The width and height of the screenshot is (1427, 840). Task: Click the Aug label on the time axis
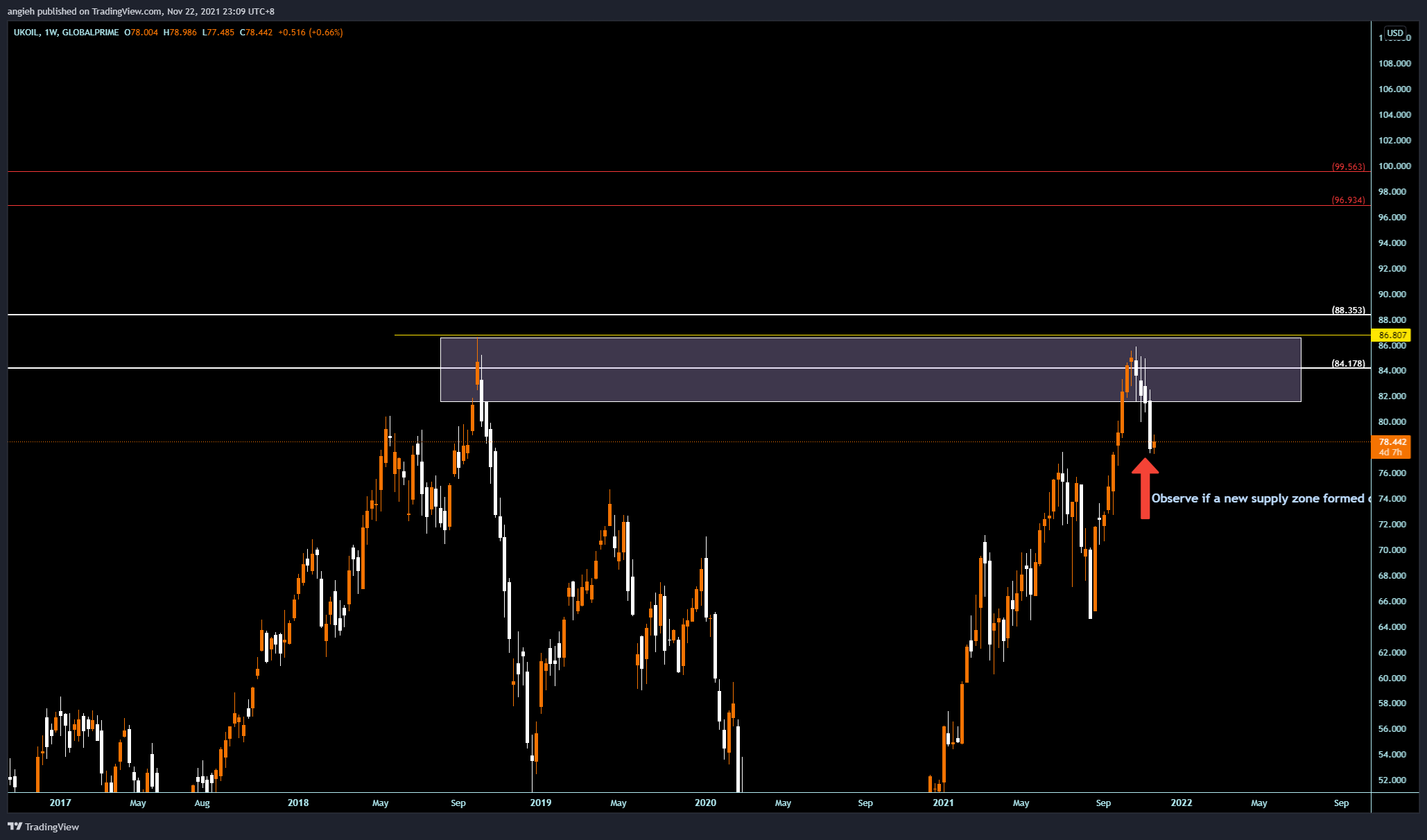point(202,803)
